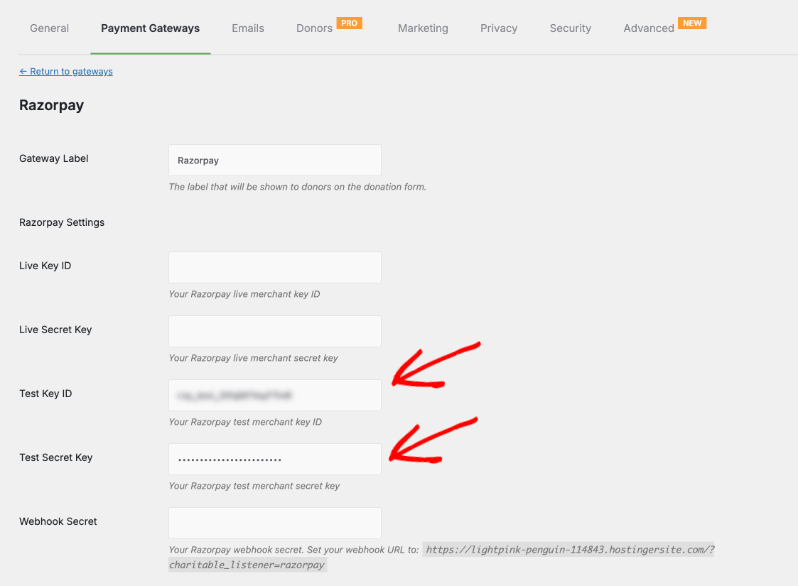Click the Razorpay page heading
This screenshot has width=798, height=586.
[51, 105]
